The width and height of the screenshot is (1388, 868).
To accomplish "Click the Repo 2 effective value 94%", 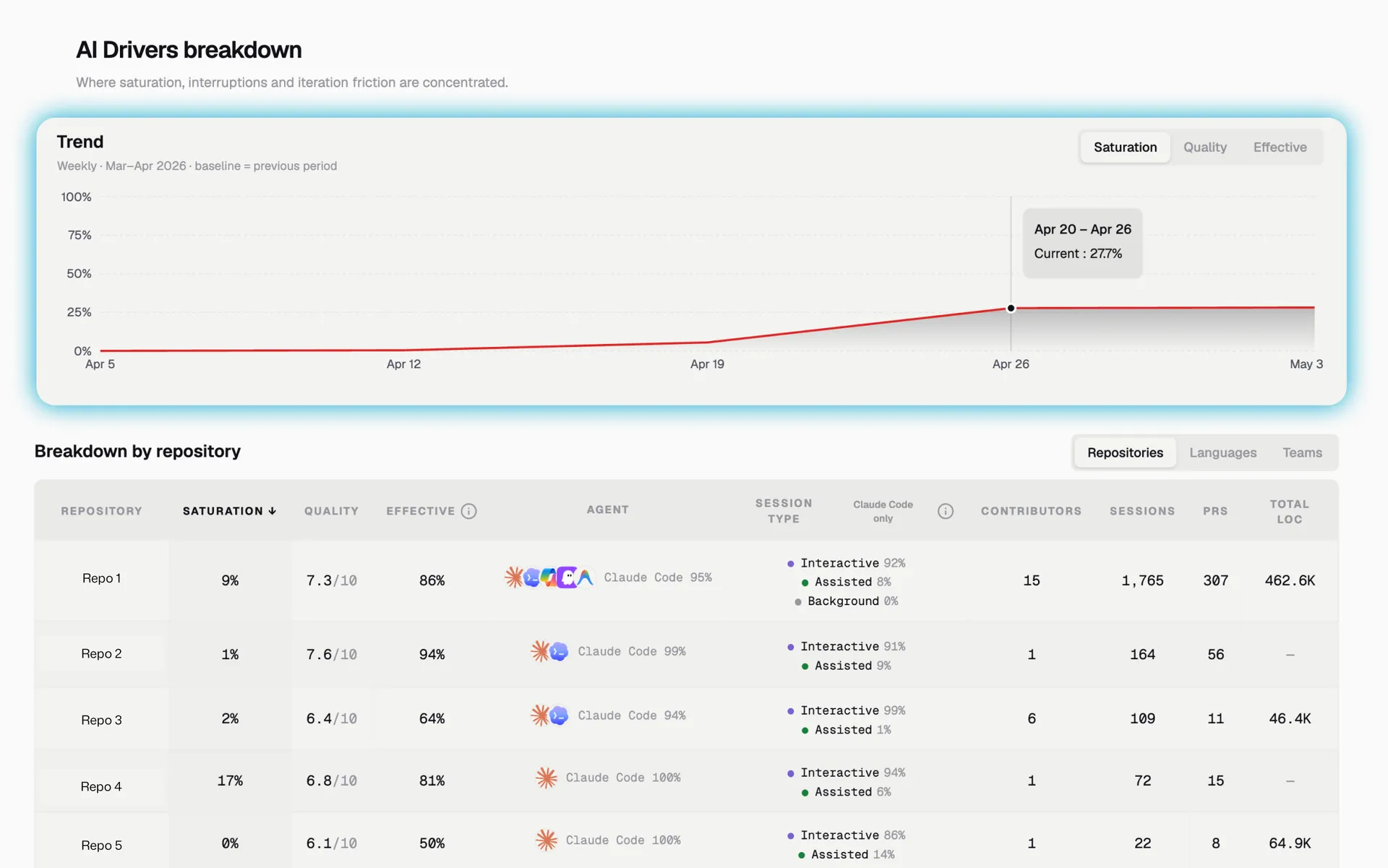I will coord(432,654).
